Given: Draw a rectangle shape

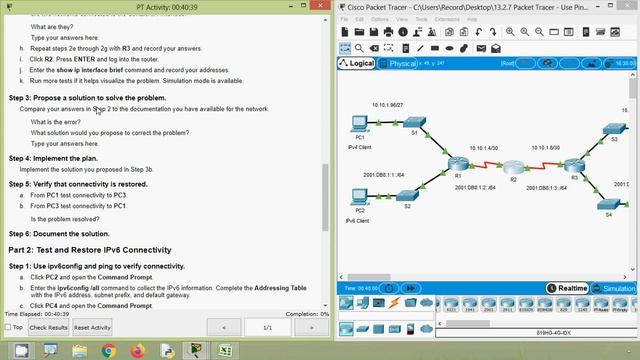Looking at the screenshot, I should [x=435, y=49].
